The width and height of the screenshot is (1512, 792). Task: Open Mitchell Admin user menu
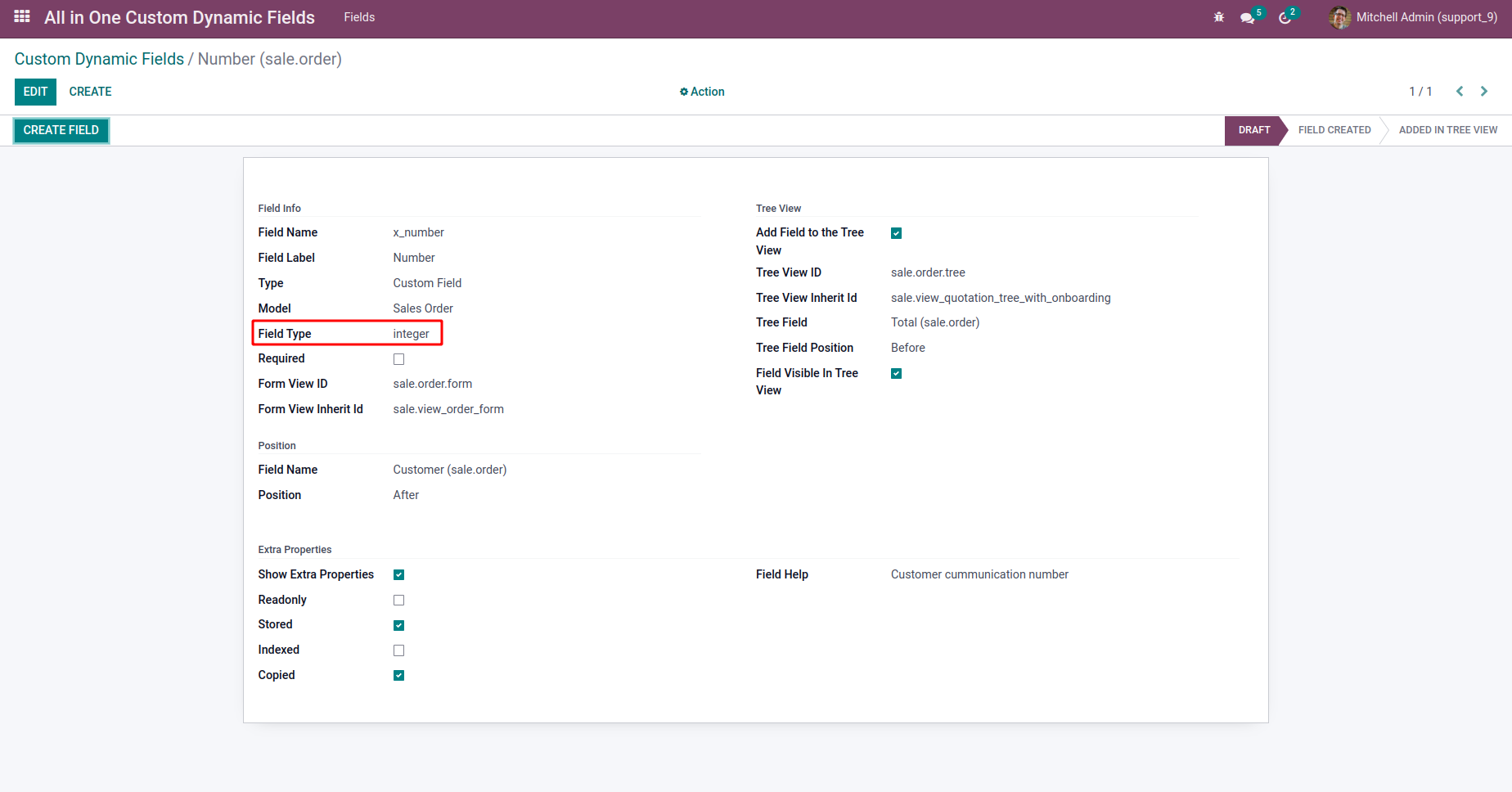click(1426, 17)
